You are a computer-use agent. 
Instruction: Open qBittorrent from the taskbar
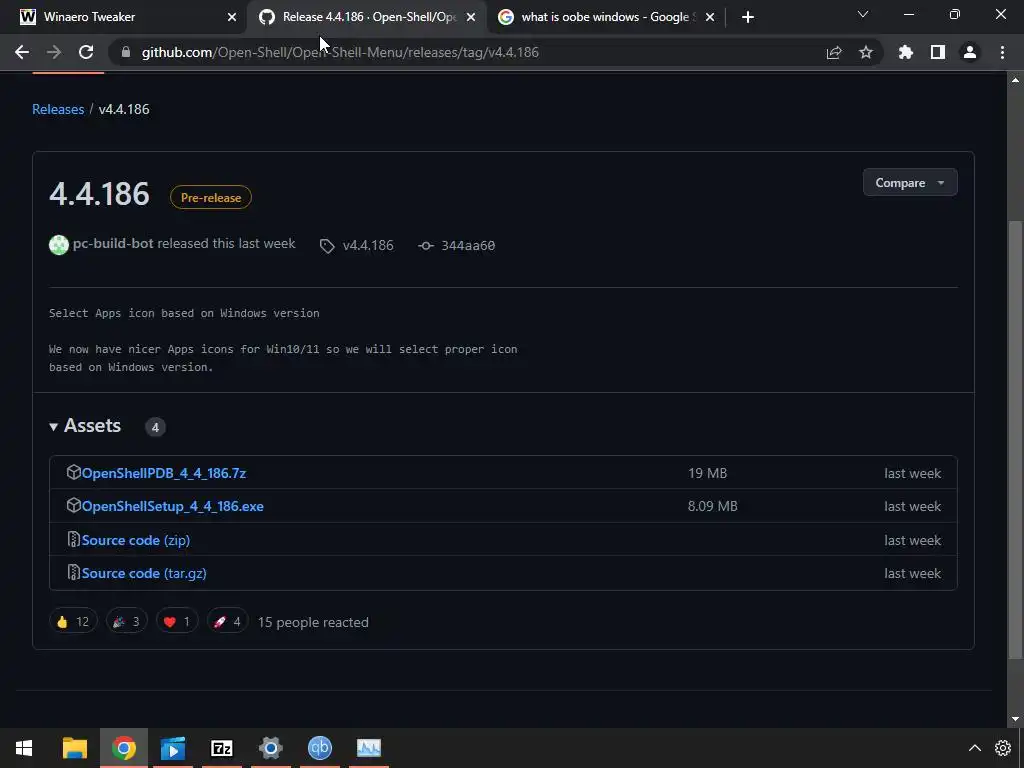[320, 748]
